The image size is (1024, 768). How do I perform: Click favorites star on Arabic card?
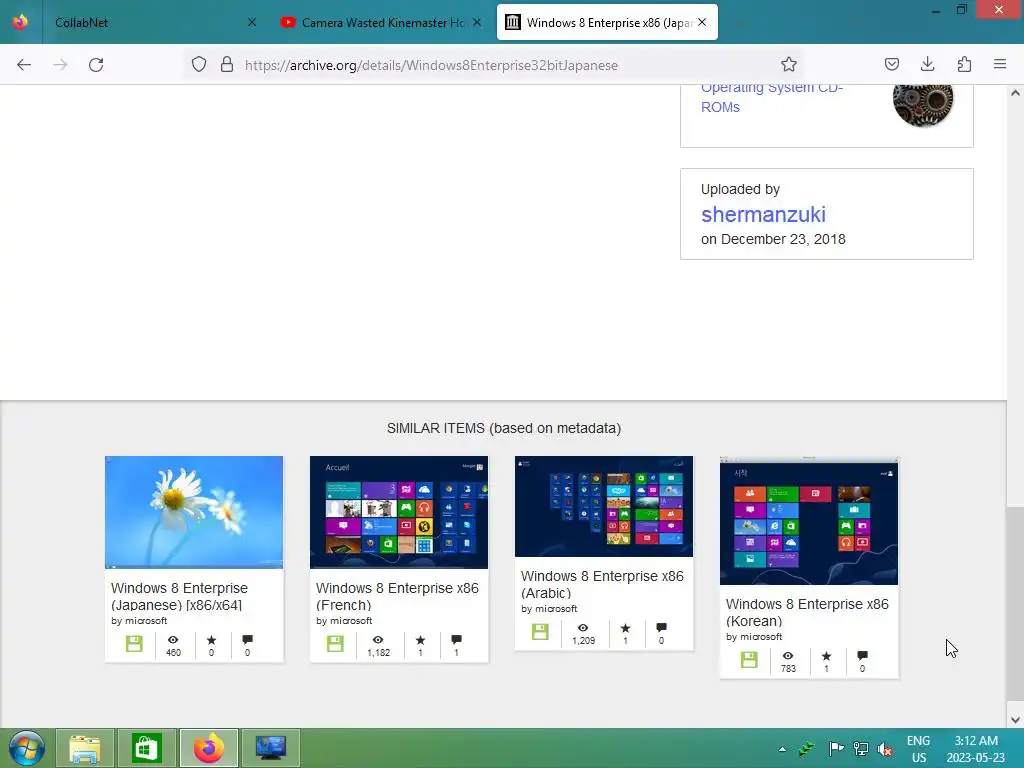pyautogui.click(x=625, y=628)
